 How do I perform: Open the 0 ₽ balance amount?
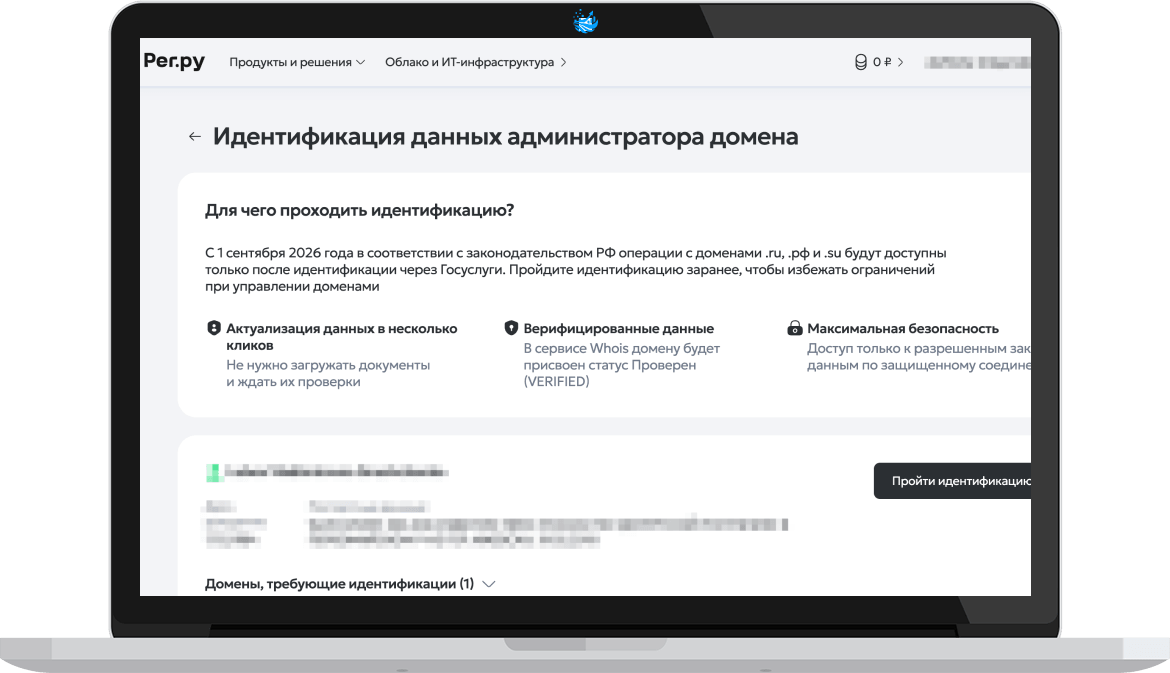pyautogui.click(x=882, y=62)
